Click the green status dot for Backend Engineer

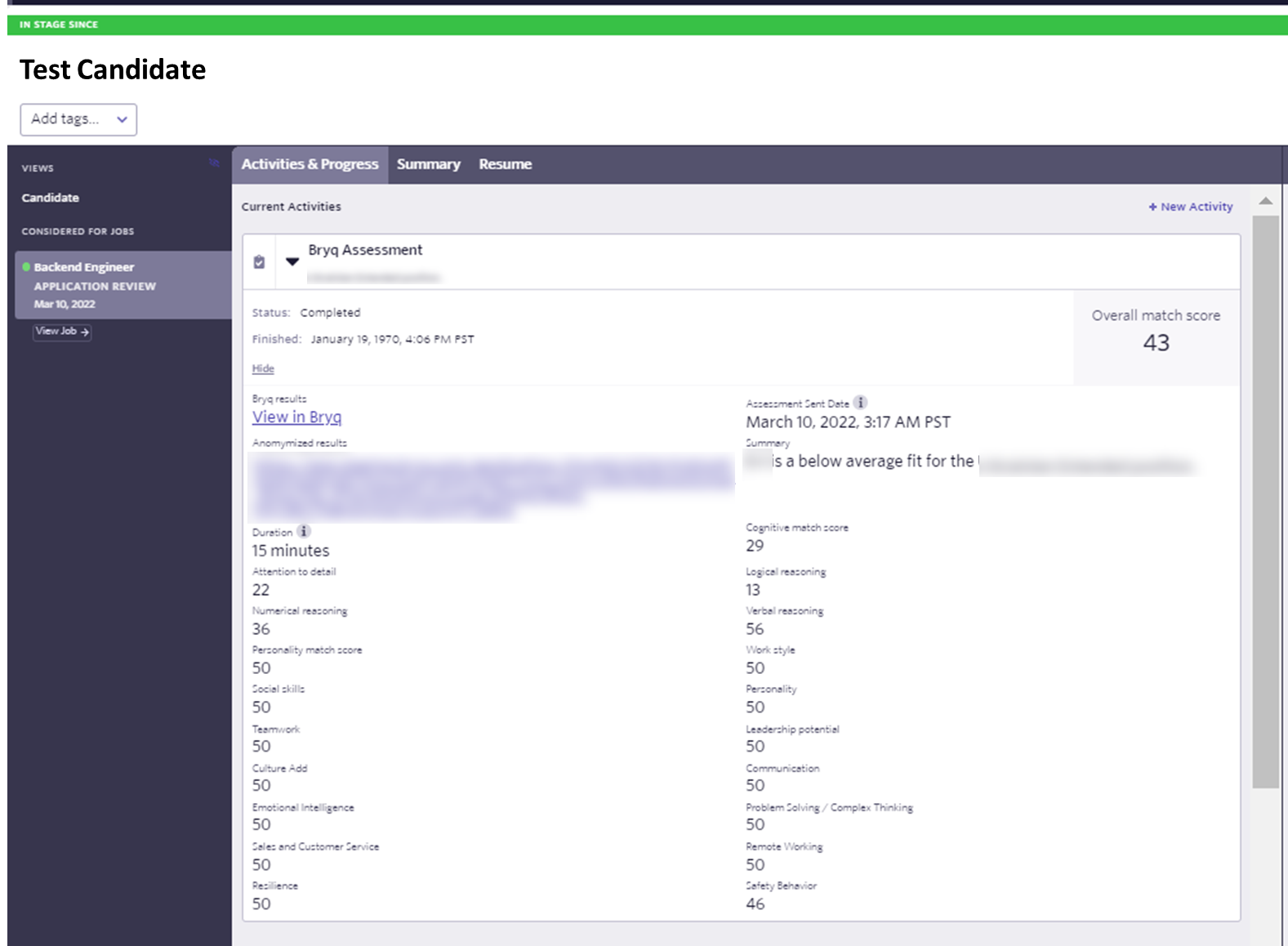click(26, 267)
